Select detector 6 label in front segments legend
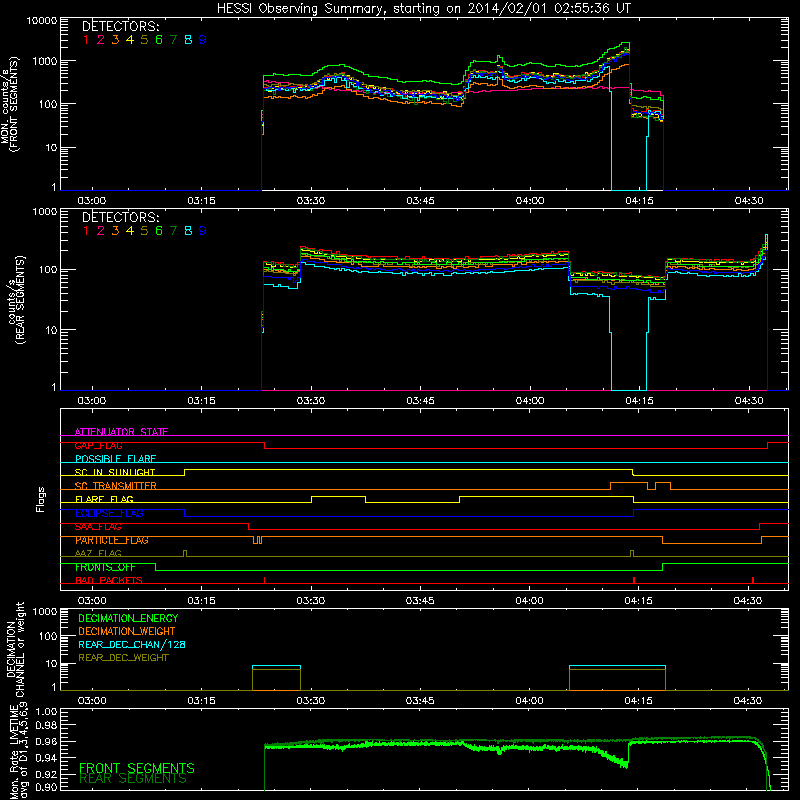800x800 pixels. (x=159, y=40)
